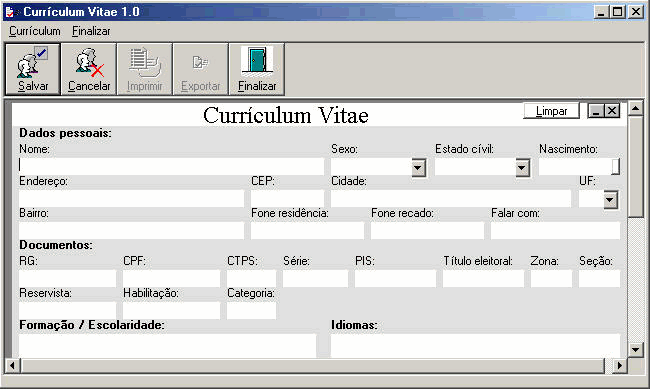The image size is (650, 389).
Task: Open the Currículum menu
Action: click(x=35, y=31)
